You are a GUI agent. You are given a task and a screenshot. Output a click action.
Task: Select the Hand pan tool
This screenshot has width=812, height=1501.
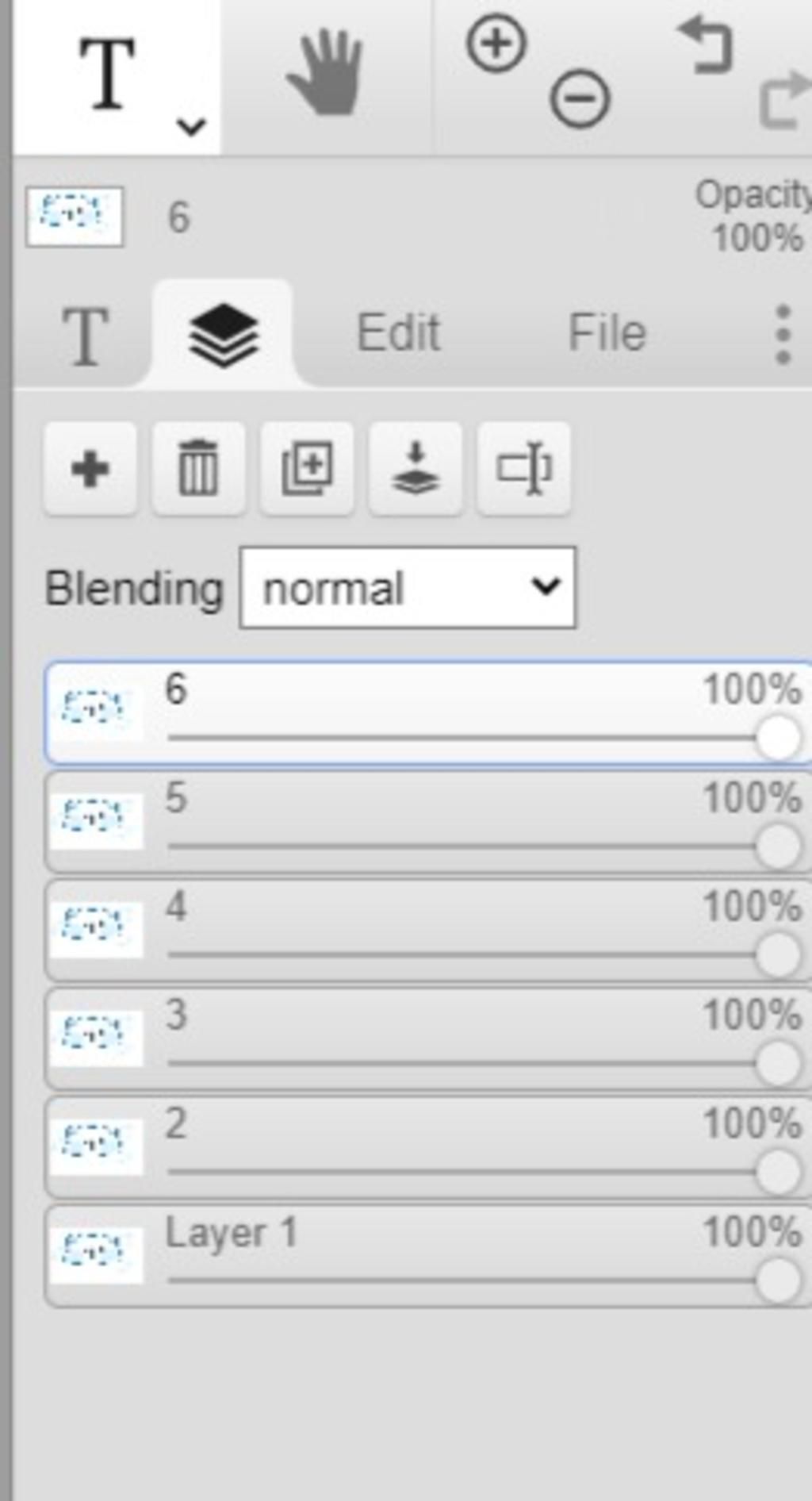point(324,73)
